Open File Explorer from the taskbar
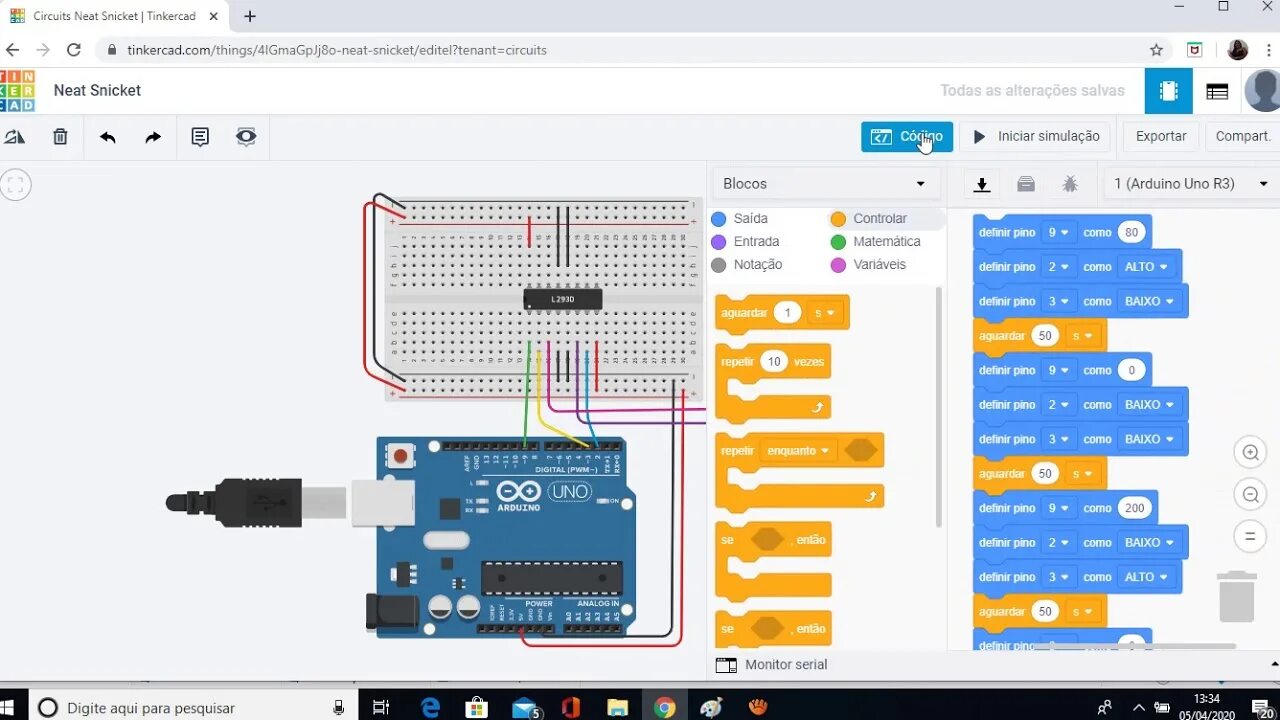The width and height of the screenshot is (1280, 720). pyautogui.click(x=617, y=707)
